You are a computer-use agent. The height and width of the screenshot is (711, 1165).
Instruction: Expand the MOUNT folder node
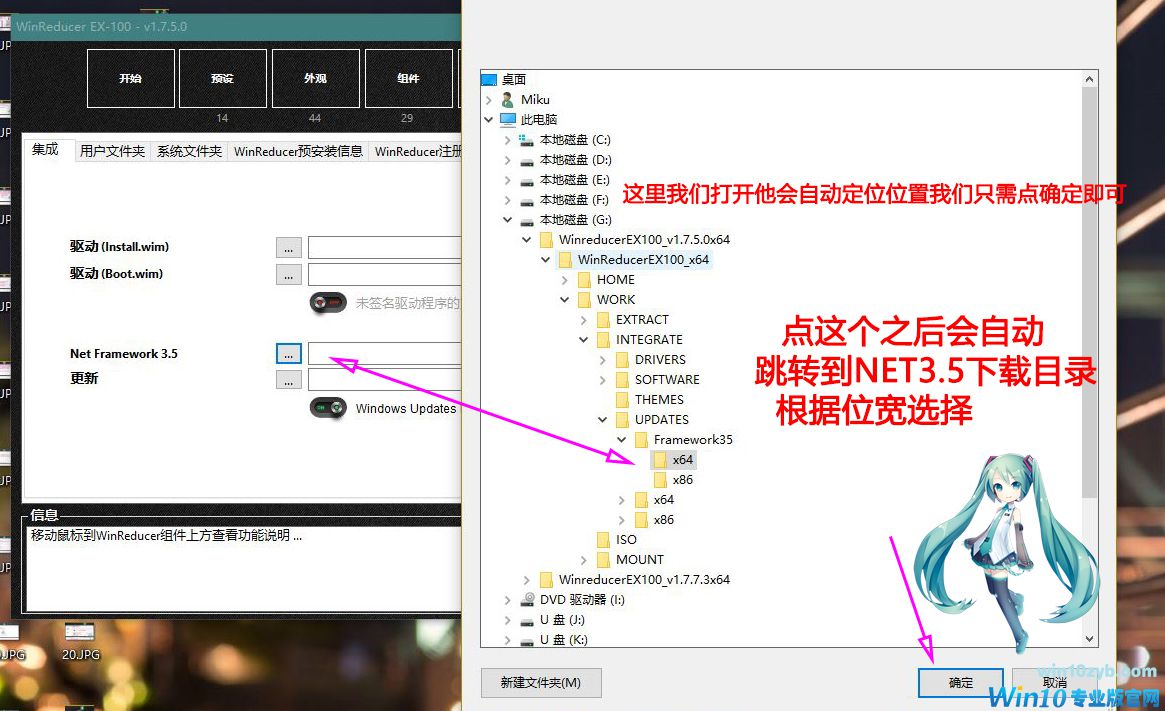[584, 560]
